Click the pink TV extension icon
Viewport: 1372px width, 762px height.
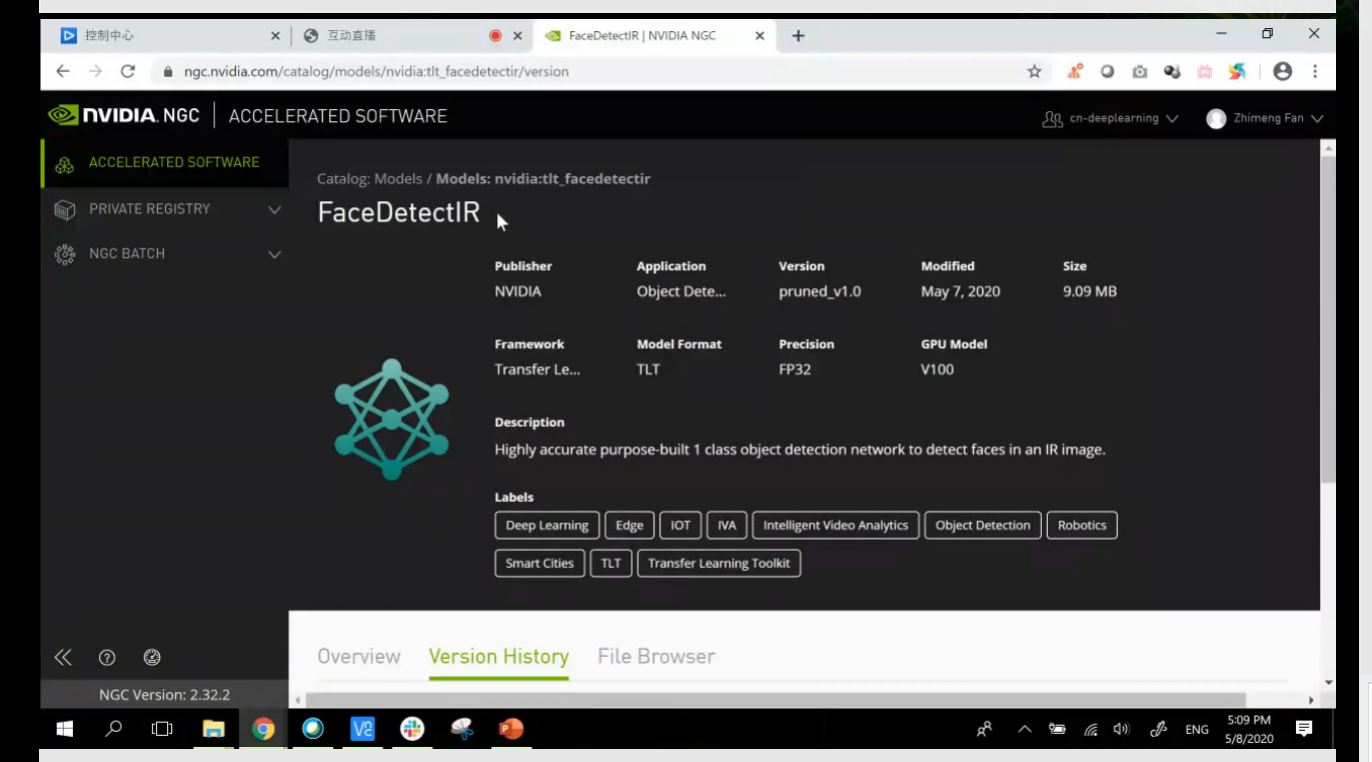click(x=1204, y=71)
